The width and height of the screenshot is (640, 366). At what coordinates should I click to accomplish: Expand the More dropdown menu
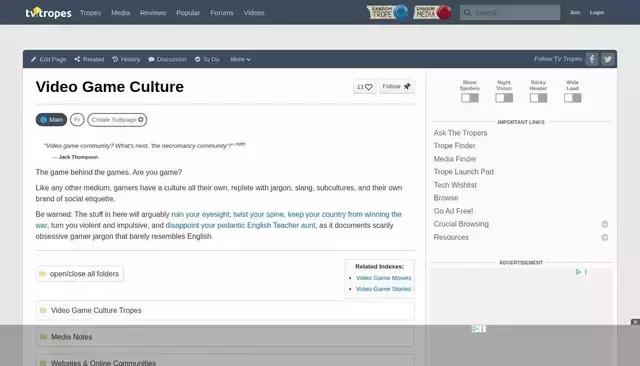(x=240, y=59)
